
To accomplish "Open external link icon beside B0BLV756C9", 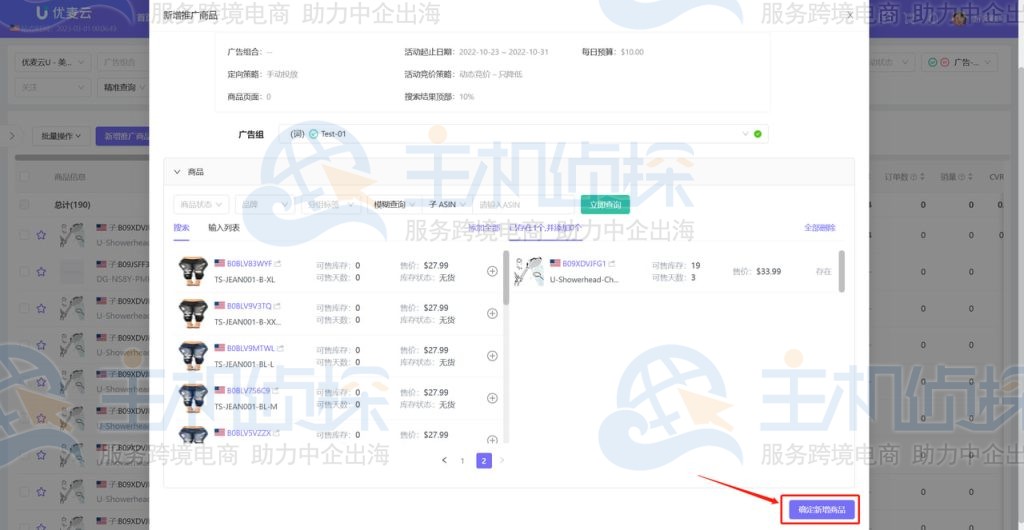I will coord(276,390).
